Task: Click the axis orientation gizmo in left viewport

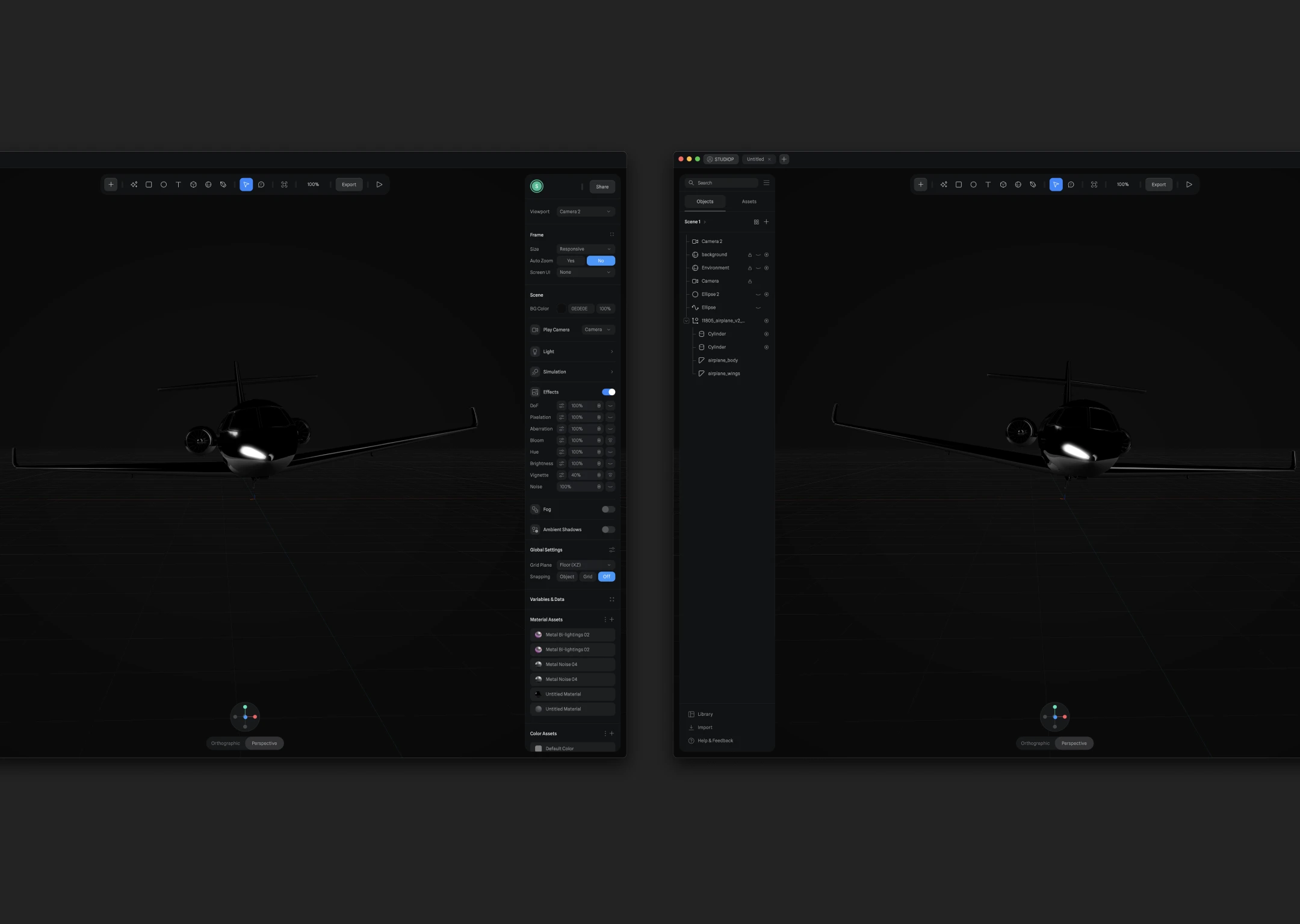Action: (x=245, y=716)
